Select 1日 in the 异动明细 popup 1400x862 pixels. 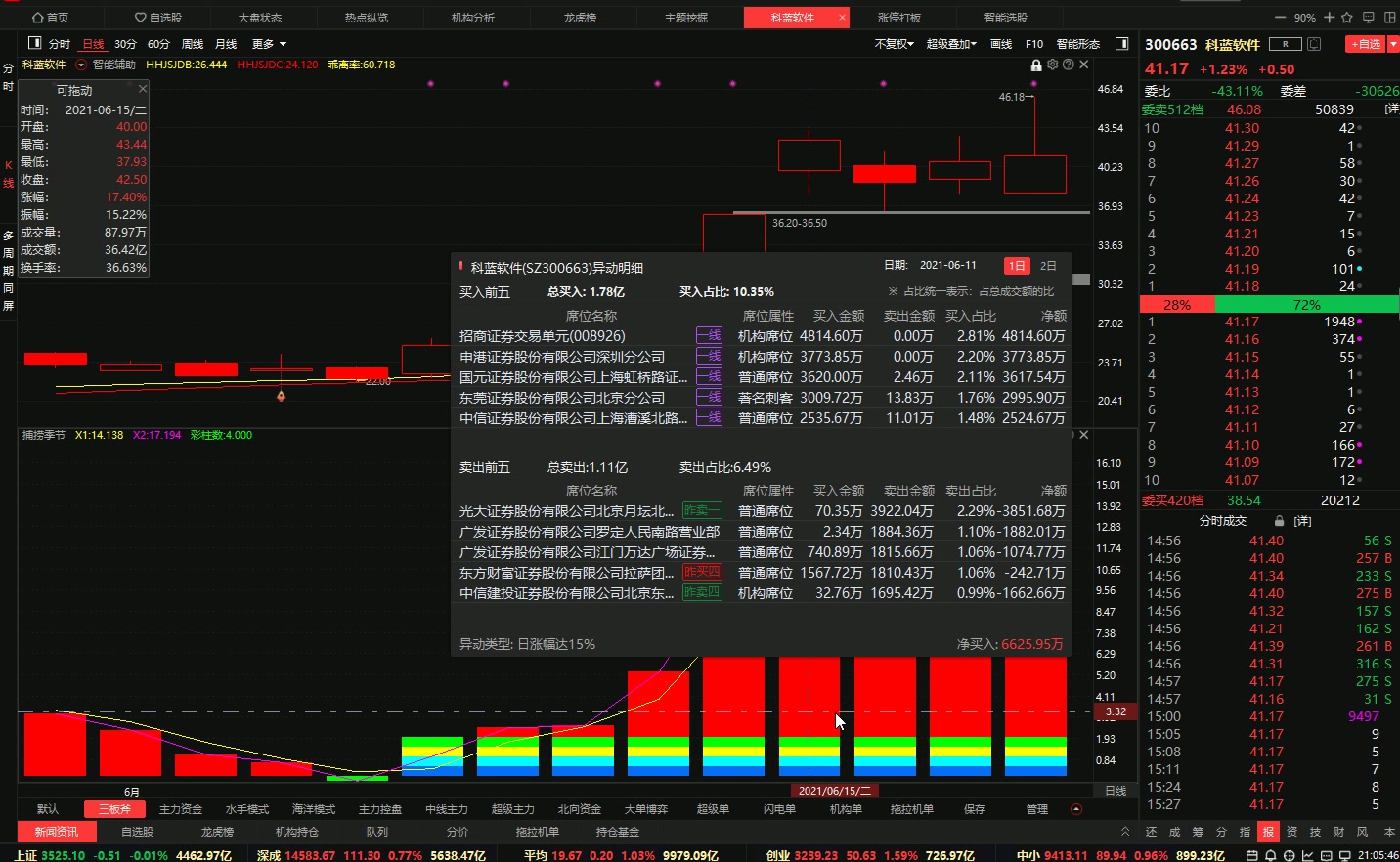[x=1017, y=266]
